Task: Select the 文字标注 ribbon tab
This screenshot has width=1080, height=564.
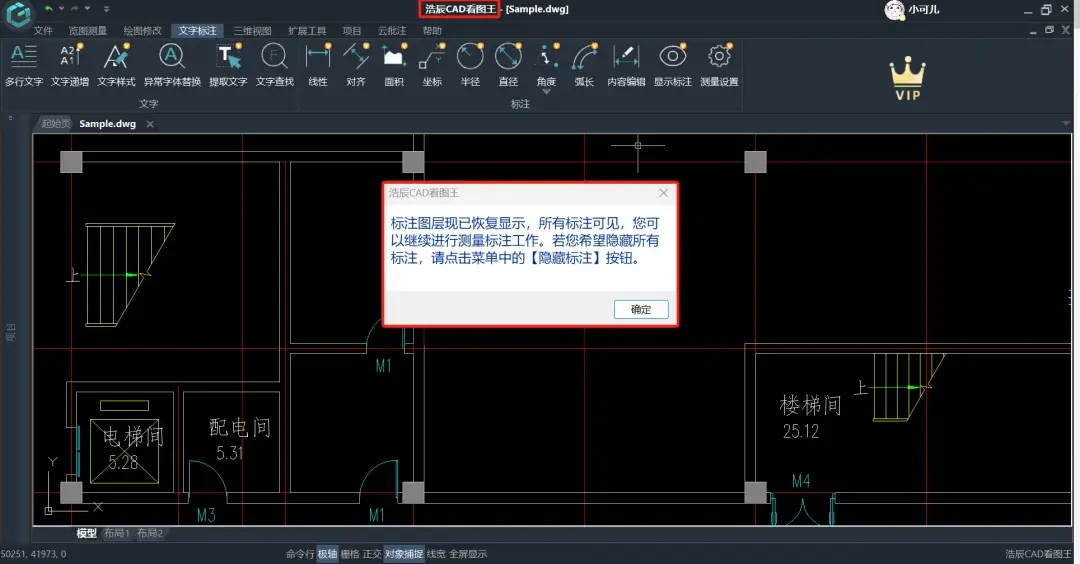Action: (198, 30)
